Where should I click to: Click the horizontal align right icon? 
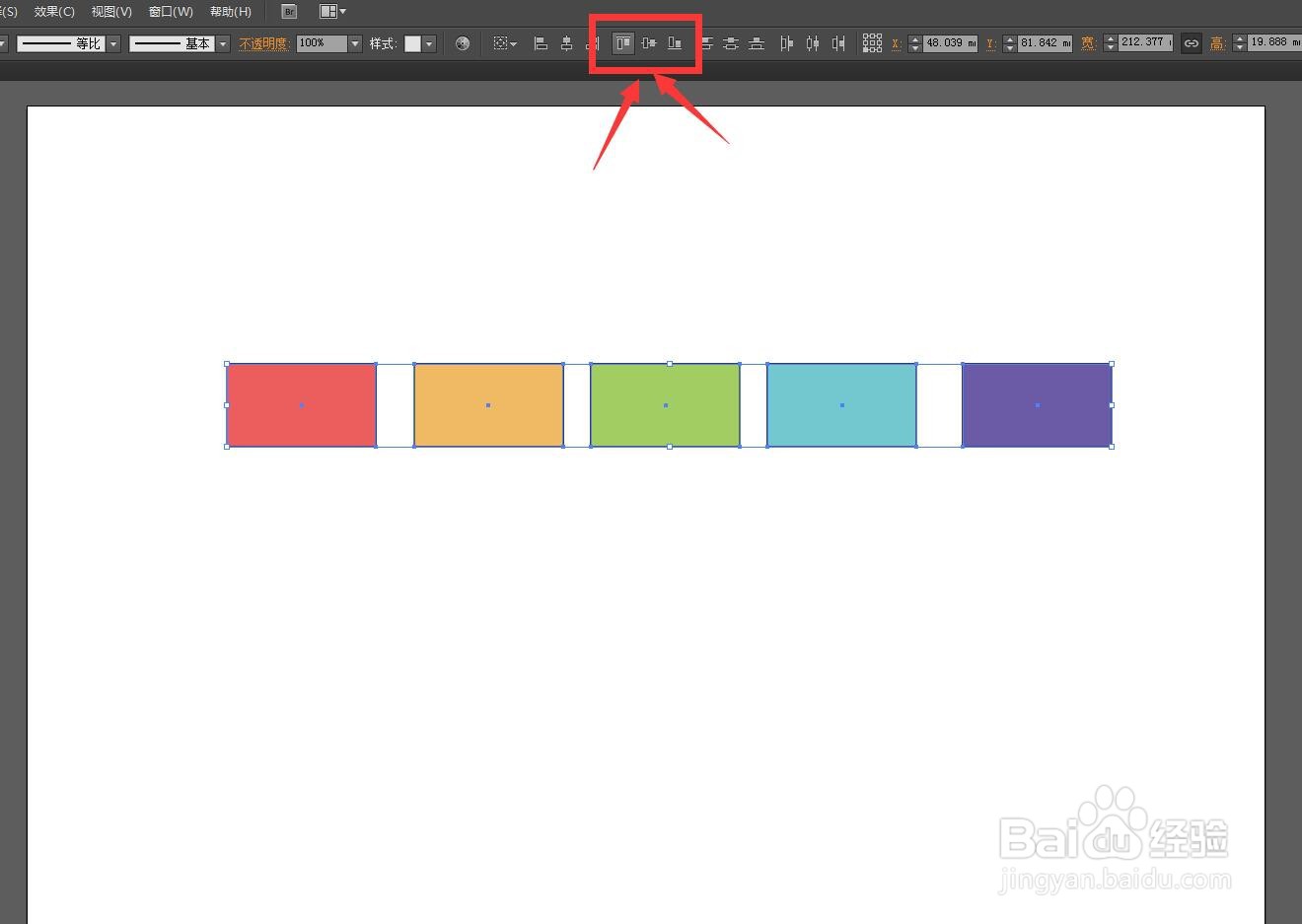coord(594,42)
